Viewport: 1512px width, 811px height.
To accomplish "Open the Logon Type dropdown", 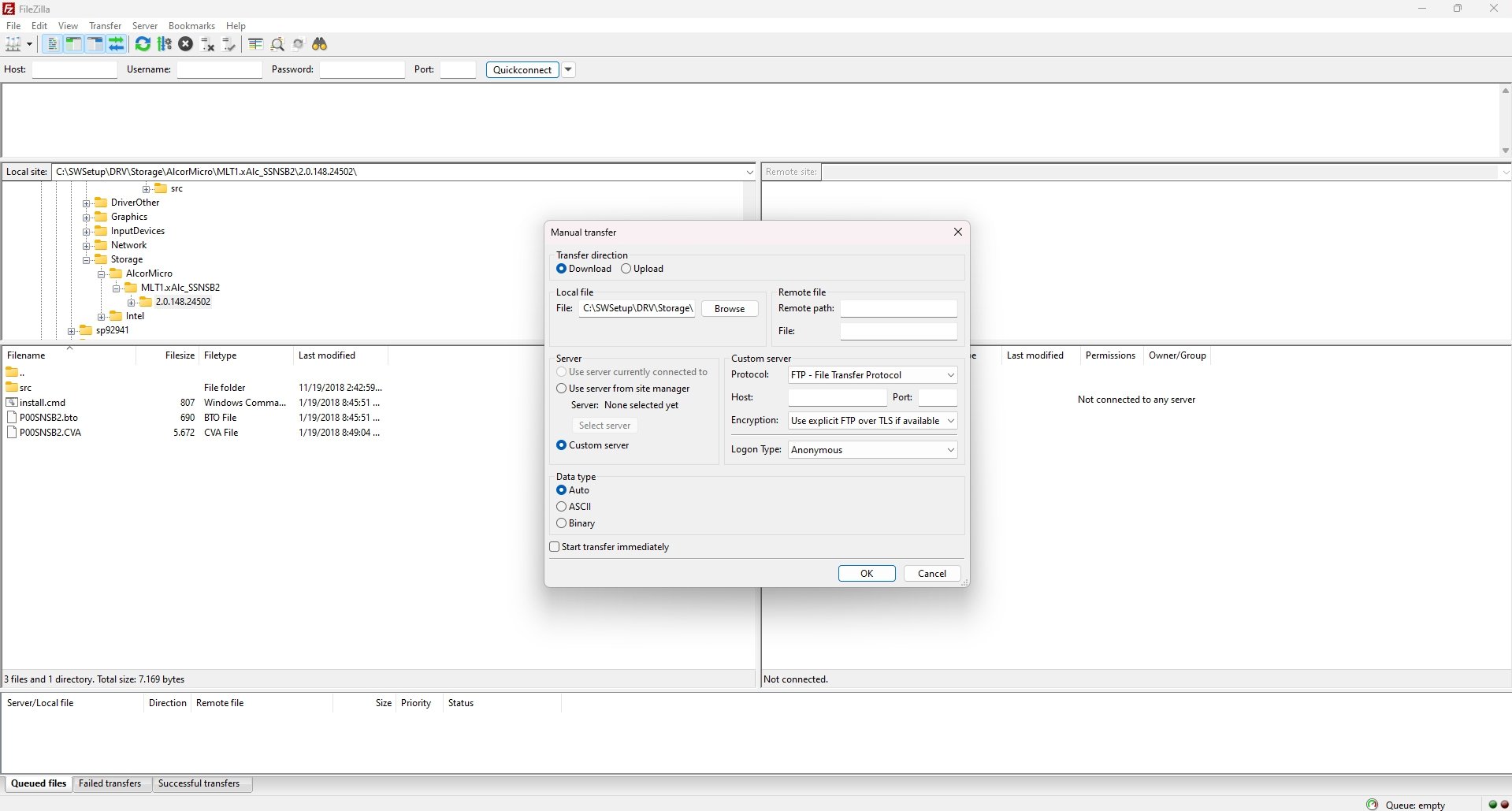I will [x=872, y=450].
